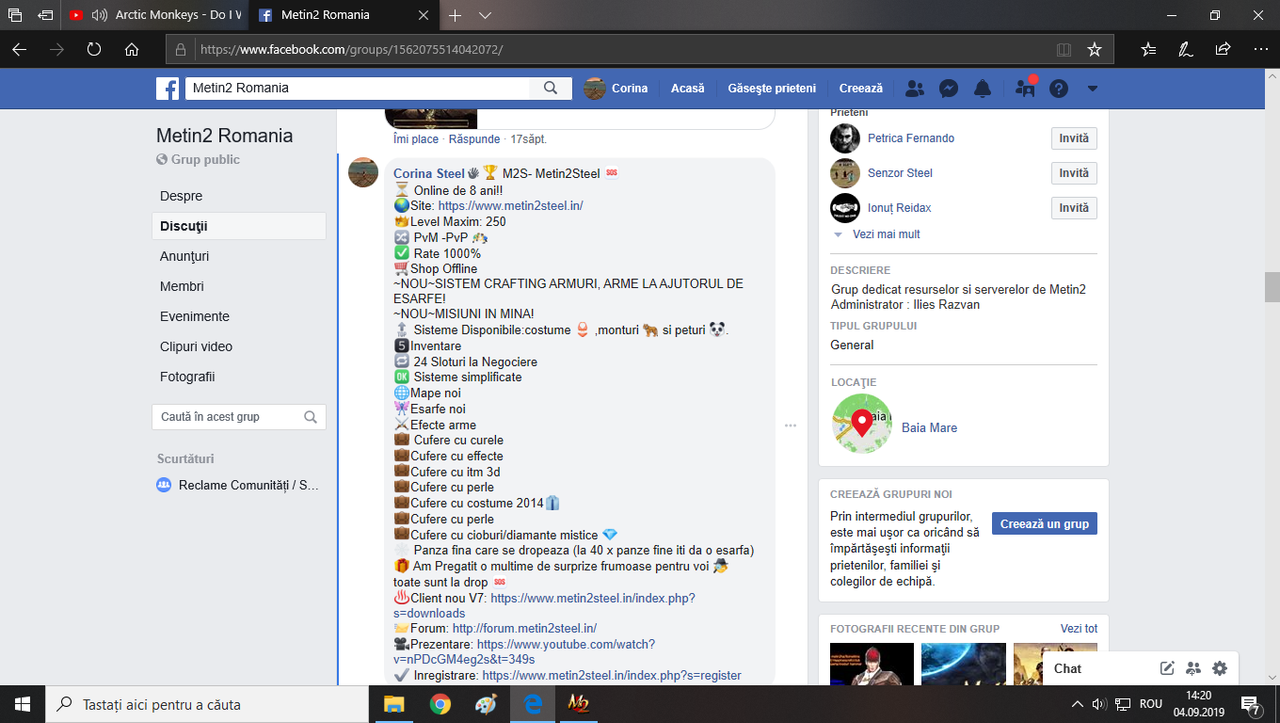Click Vezi tot for recent photos

coord(1079,628)
